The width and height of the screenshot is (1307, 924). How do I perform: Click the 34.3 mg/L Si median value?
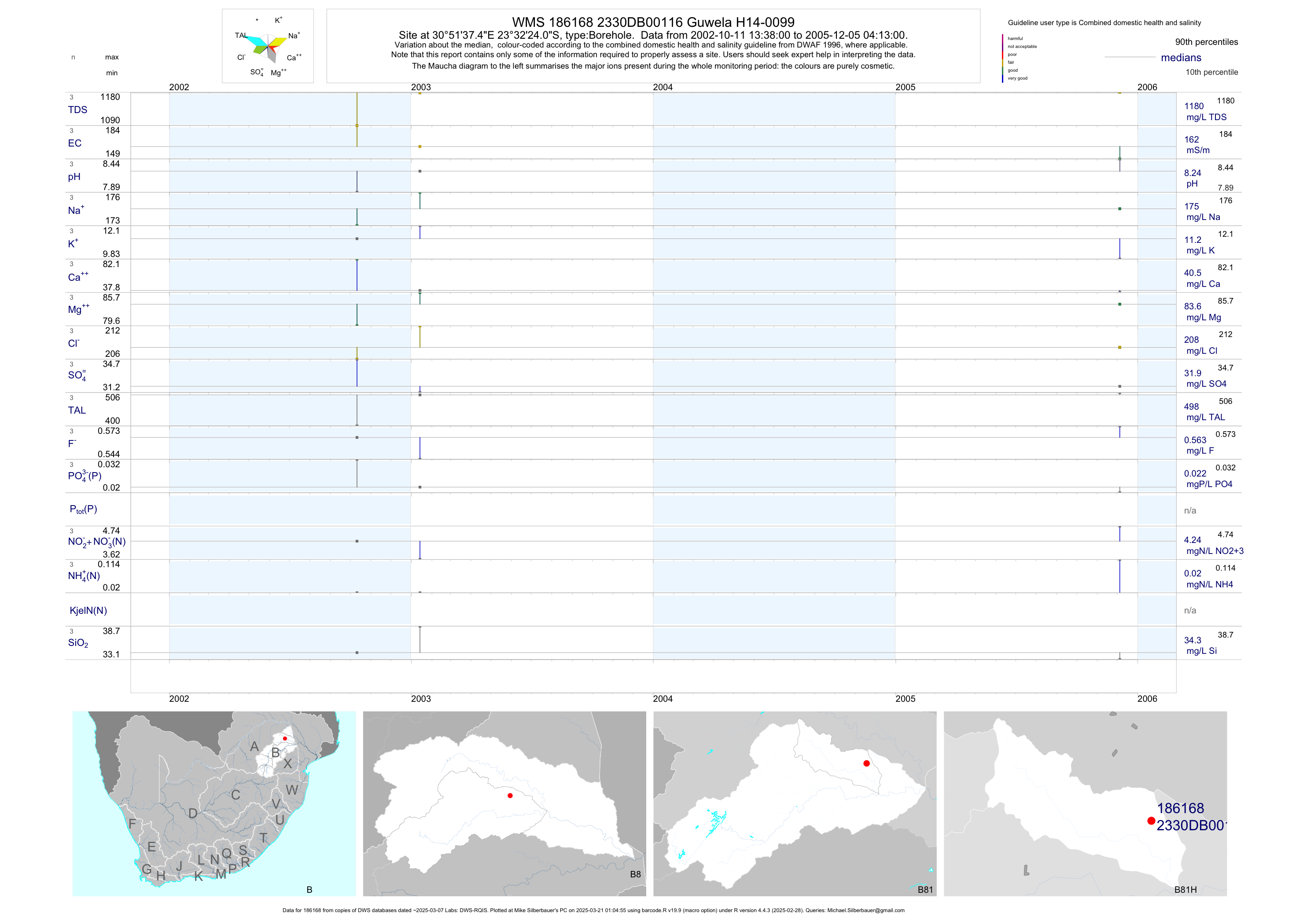(x=1193, y=641)
